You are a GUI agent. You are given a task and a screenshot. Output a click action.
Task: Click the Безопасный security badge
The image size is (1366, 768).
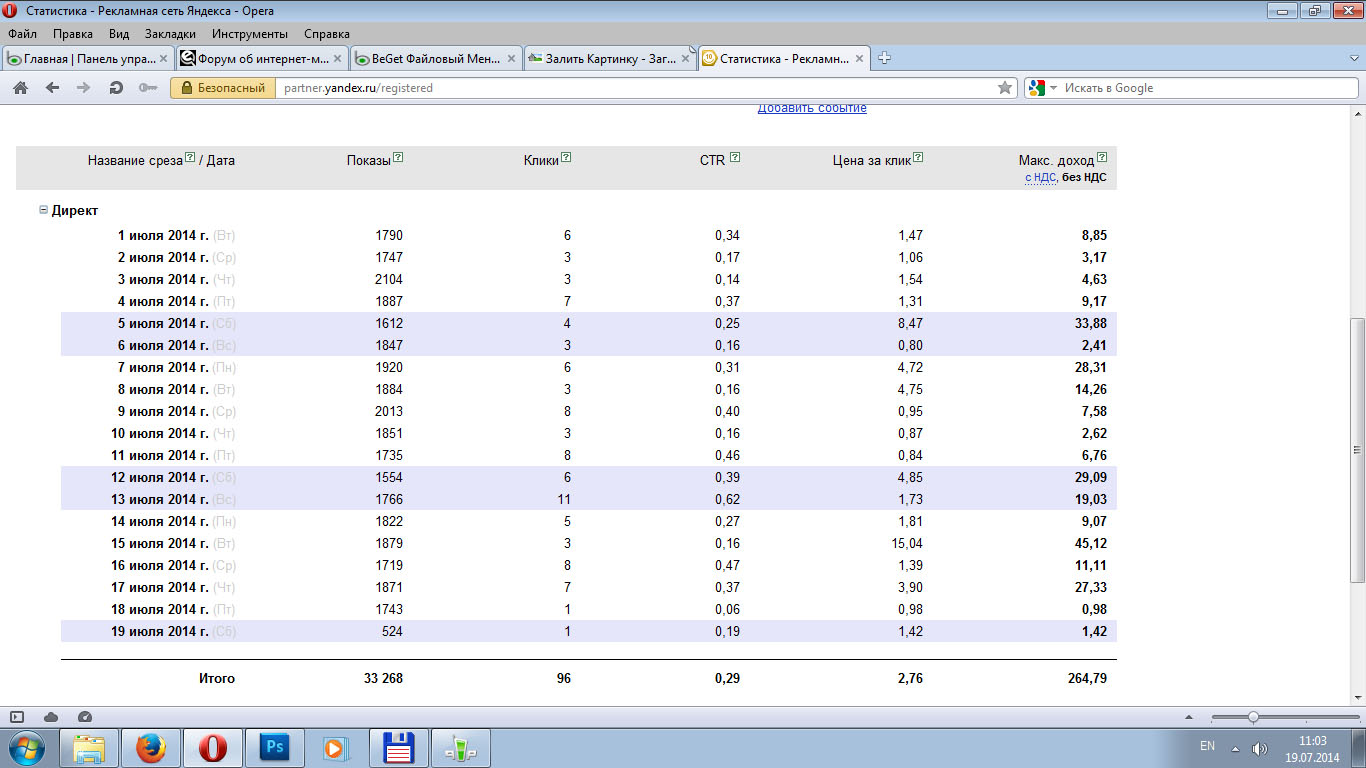[224, 88]
